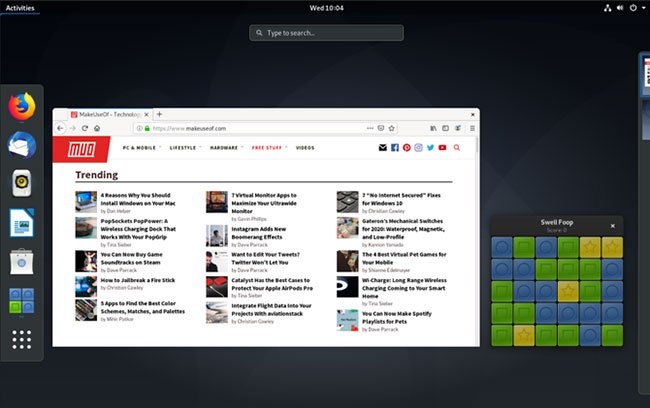Click the power icon in top bar
This screenshot has height=408, width=650.
pos(633,8)
